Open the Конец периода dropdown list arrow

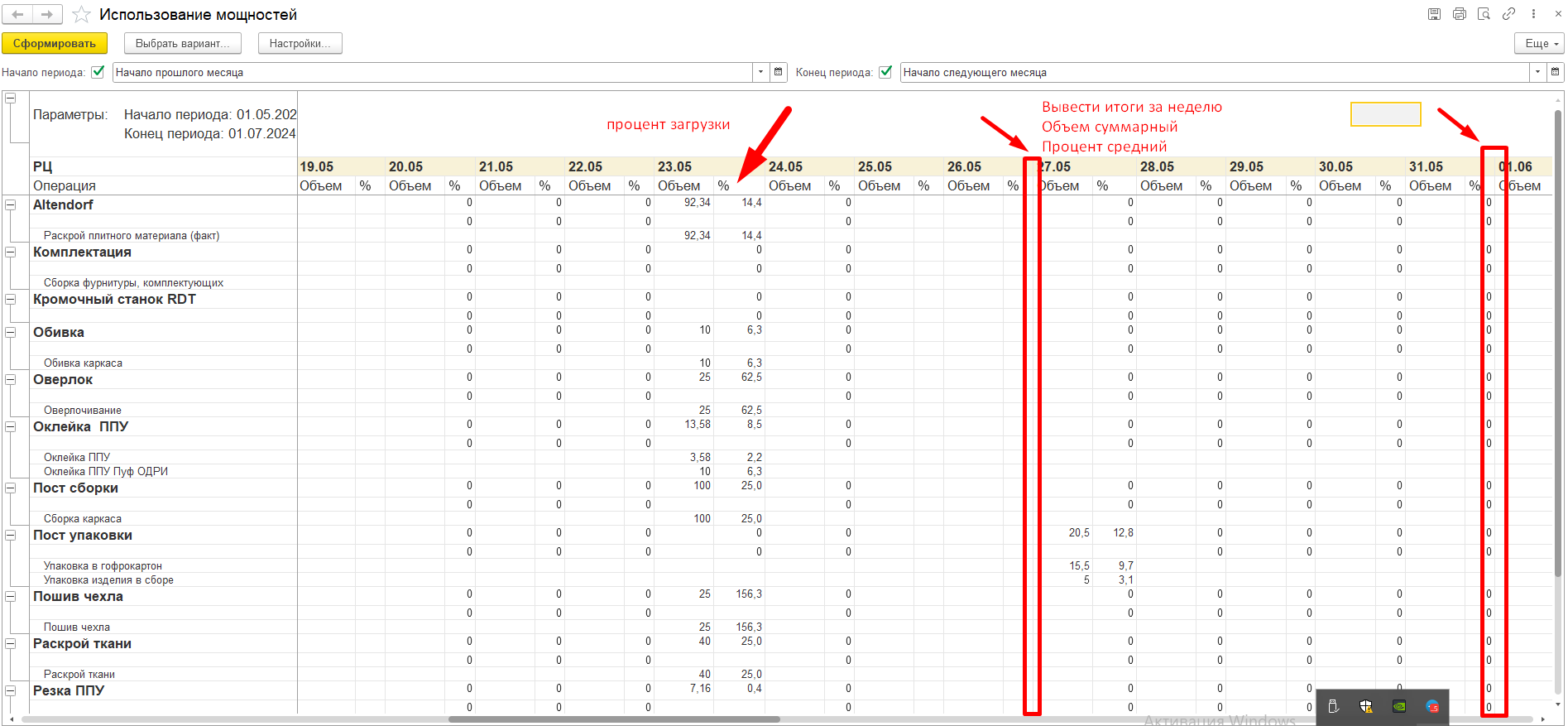[x=1537, y=72]
